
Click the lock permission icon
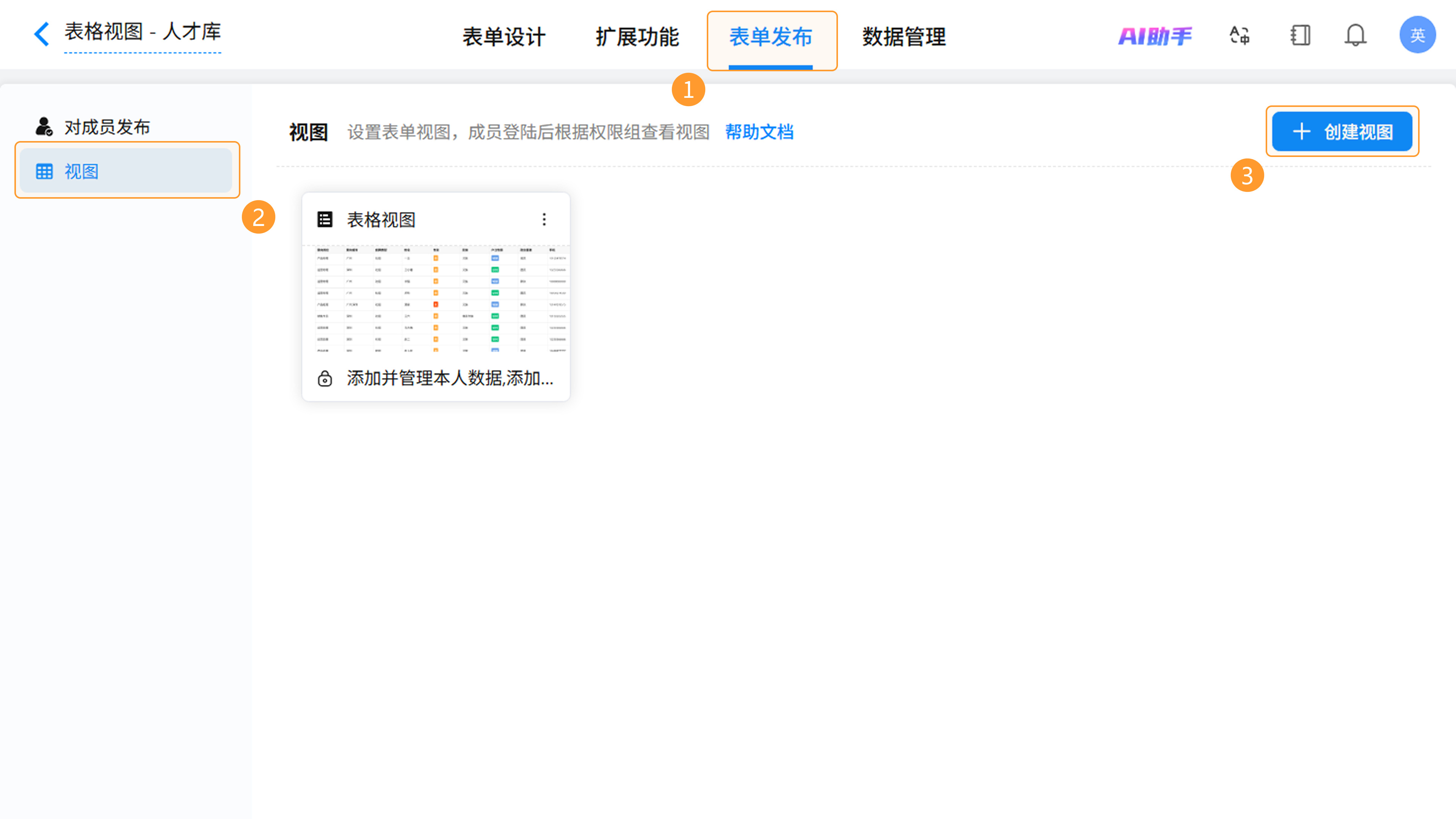coord(325,378)
